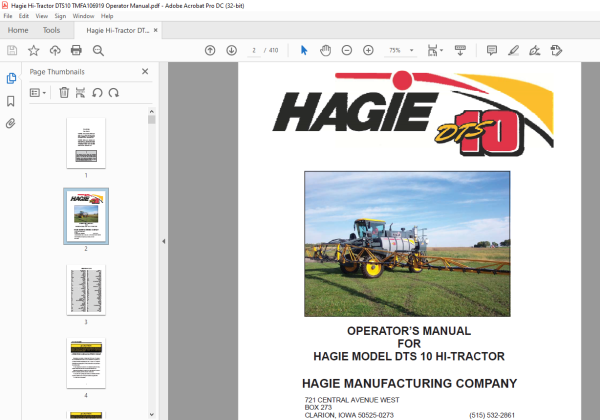
Task: Collapse the navigation pane arrow
Action: (x=164, y=241)
